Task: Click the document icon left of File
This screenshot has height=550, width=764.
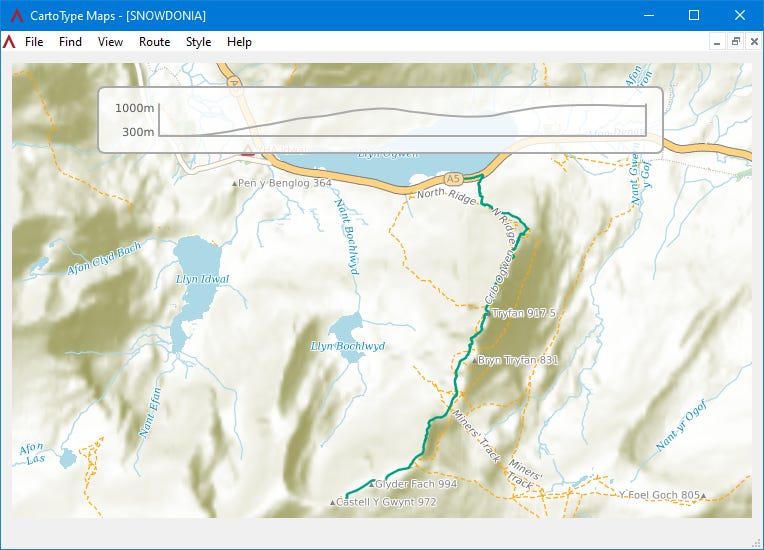Action: pos(9,42)
